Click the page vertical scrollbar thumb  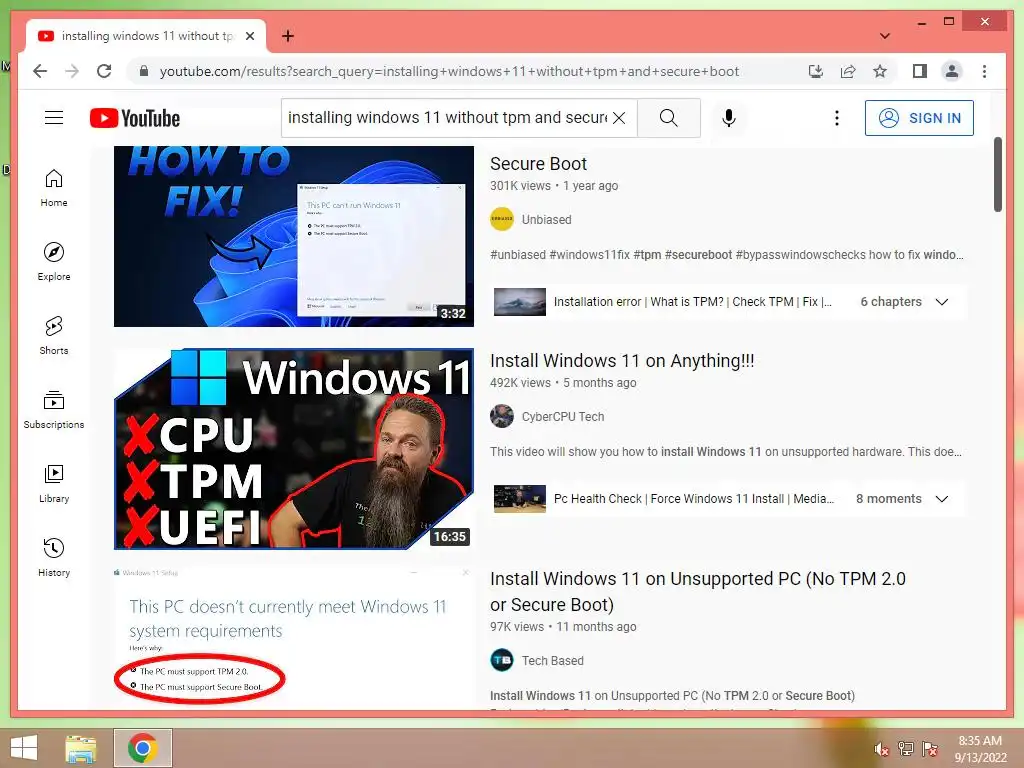[x=997, y=174]
